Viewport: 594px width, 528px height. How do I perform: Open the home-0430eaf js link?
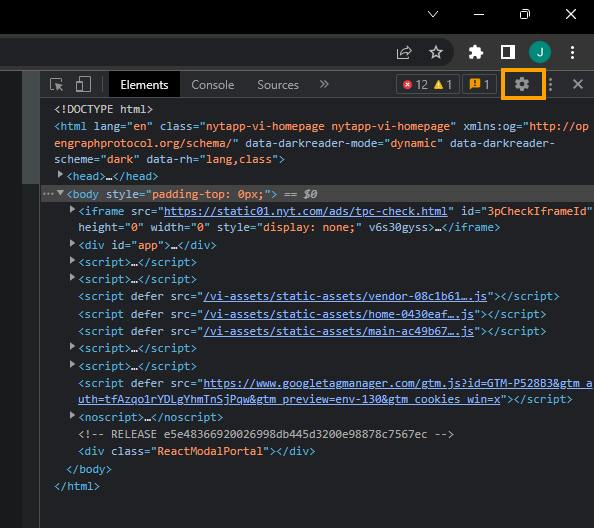point(339,314)
